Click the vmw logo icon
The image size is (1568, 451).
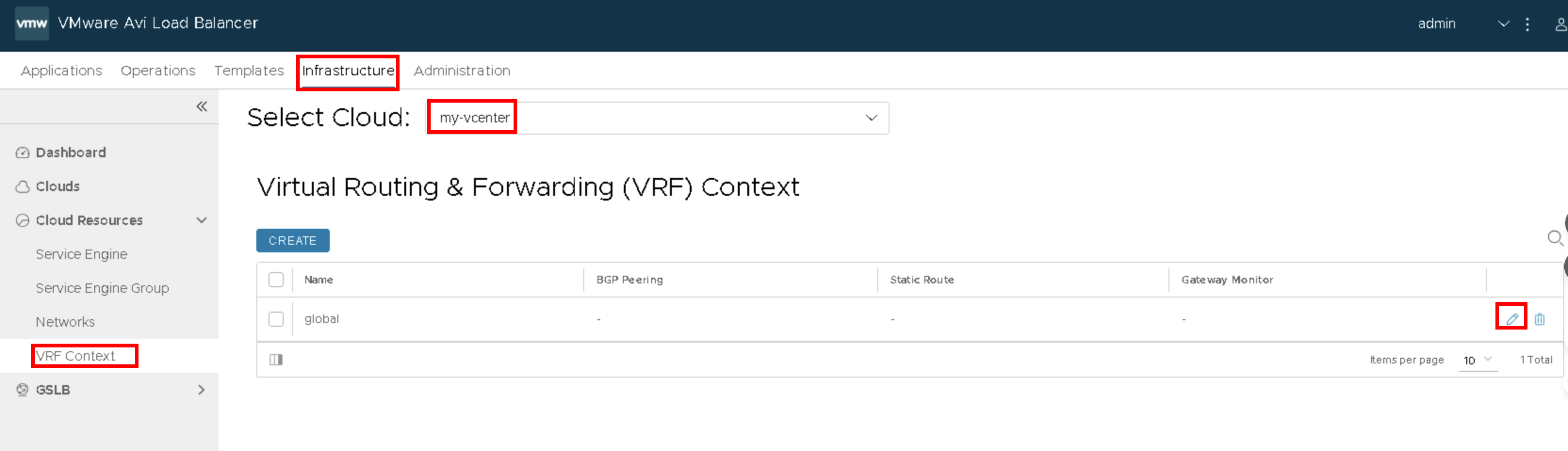click(32, 24)
